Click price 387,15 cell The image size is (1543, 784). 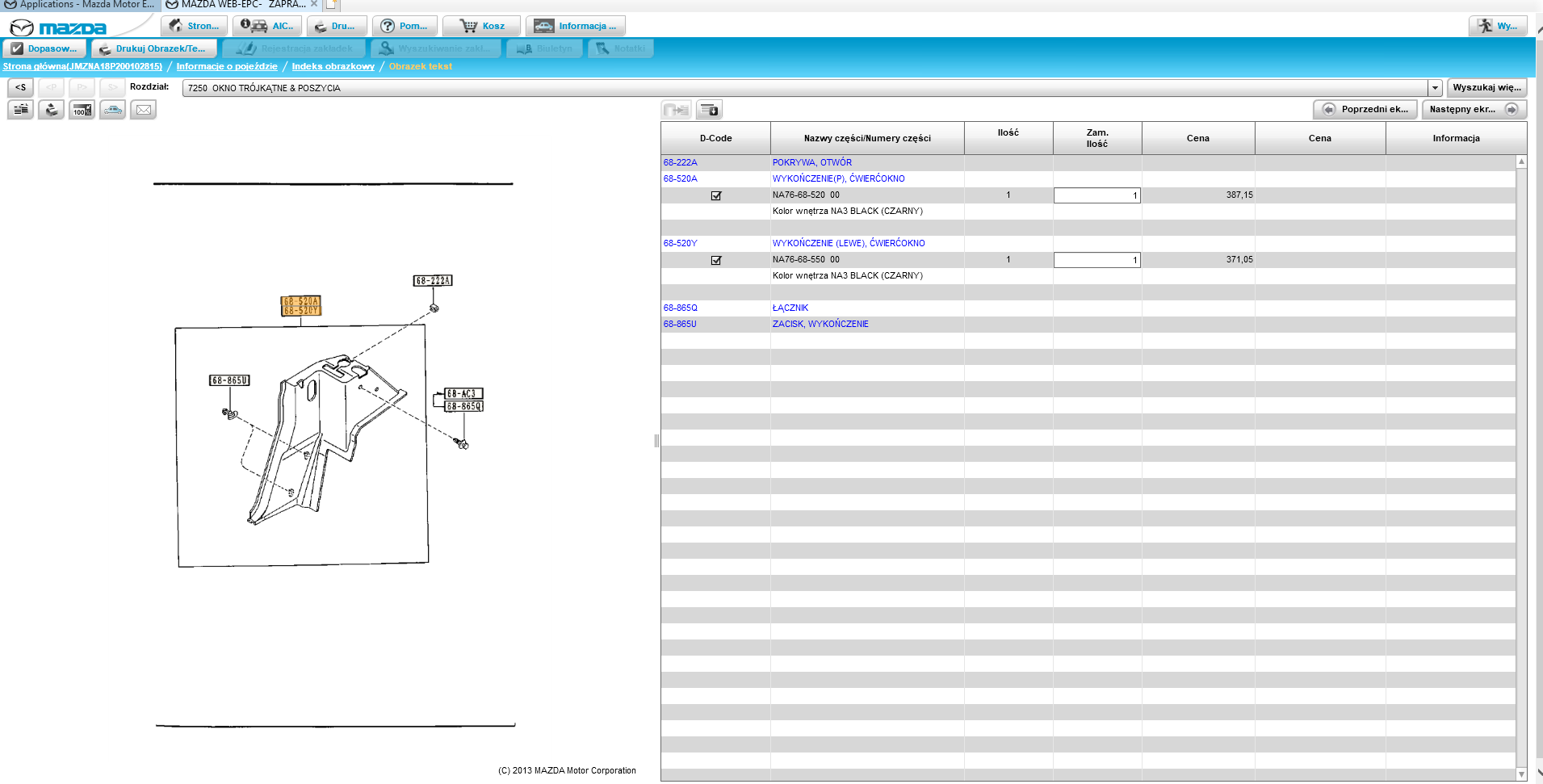[1198, 195]
